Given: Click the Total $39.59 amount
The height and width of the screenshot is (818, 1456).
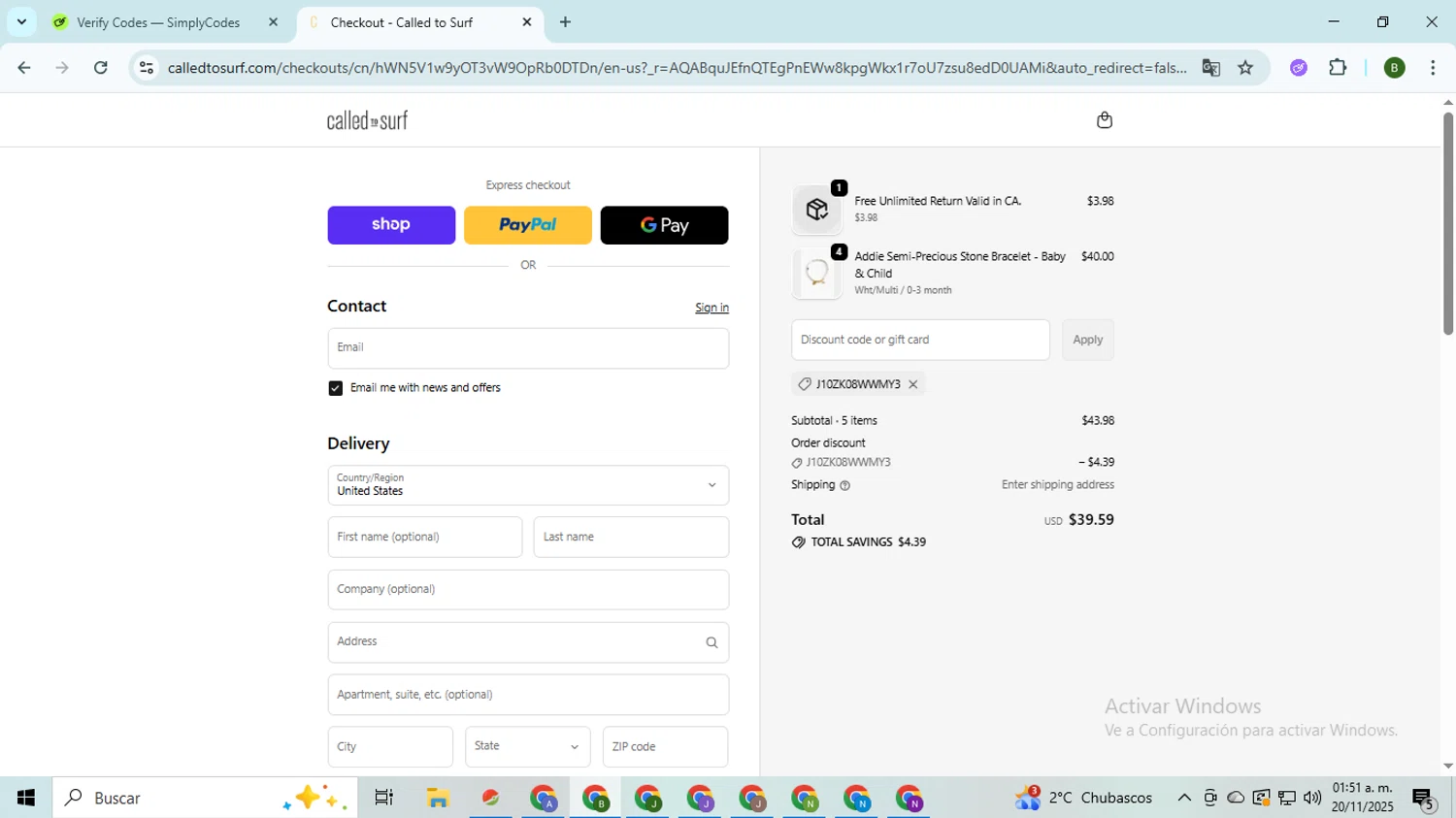Looking at the screenshot, I should click(x=1091, y=520).
